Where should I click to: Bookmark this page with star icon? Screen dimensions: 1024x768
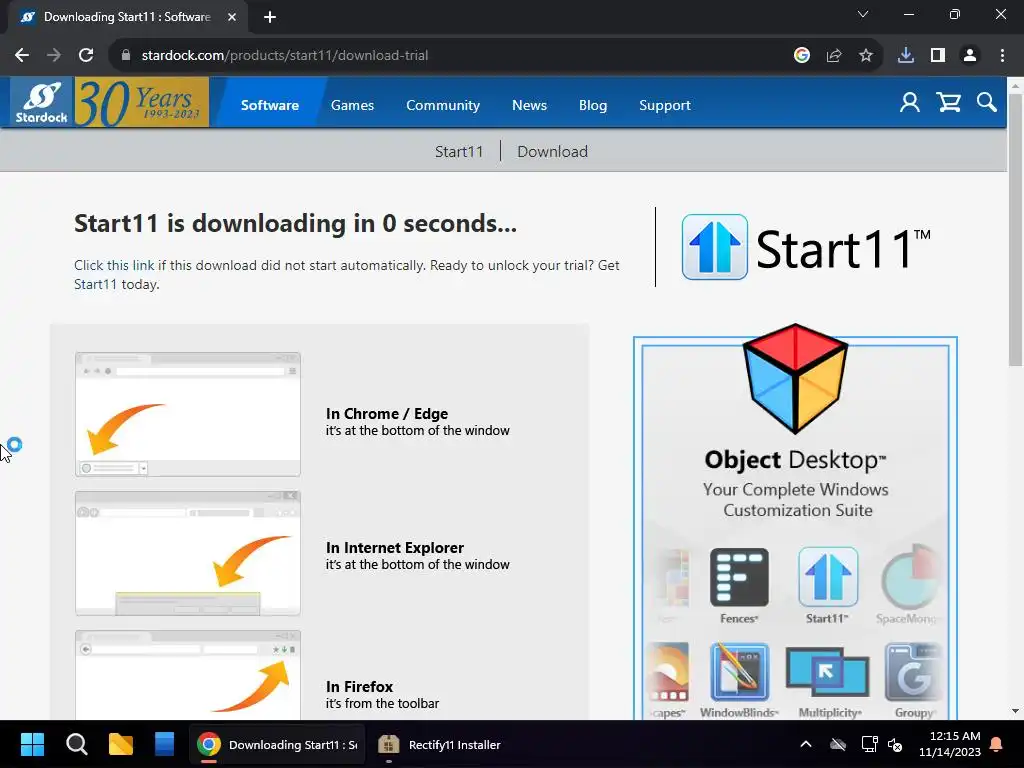866,56
